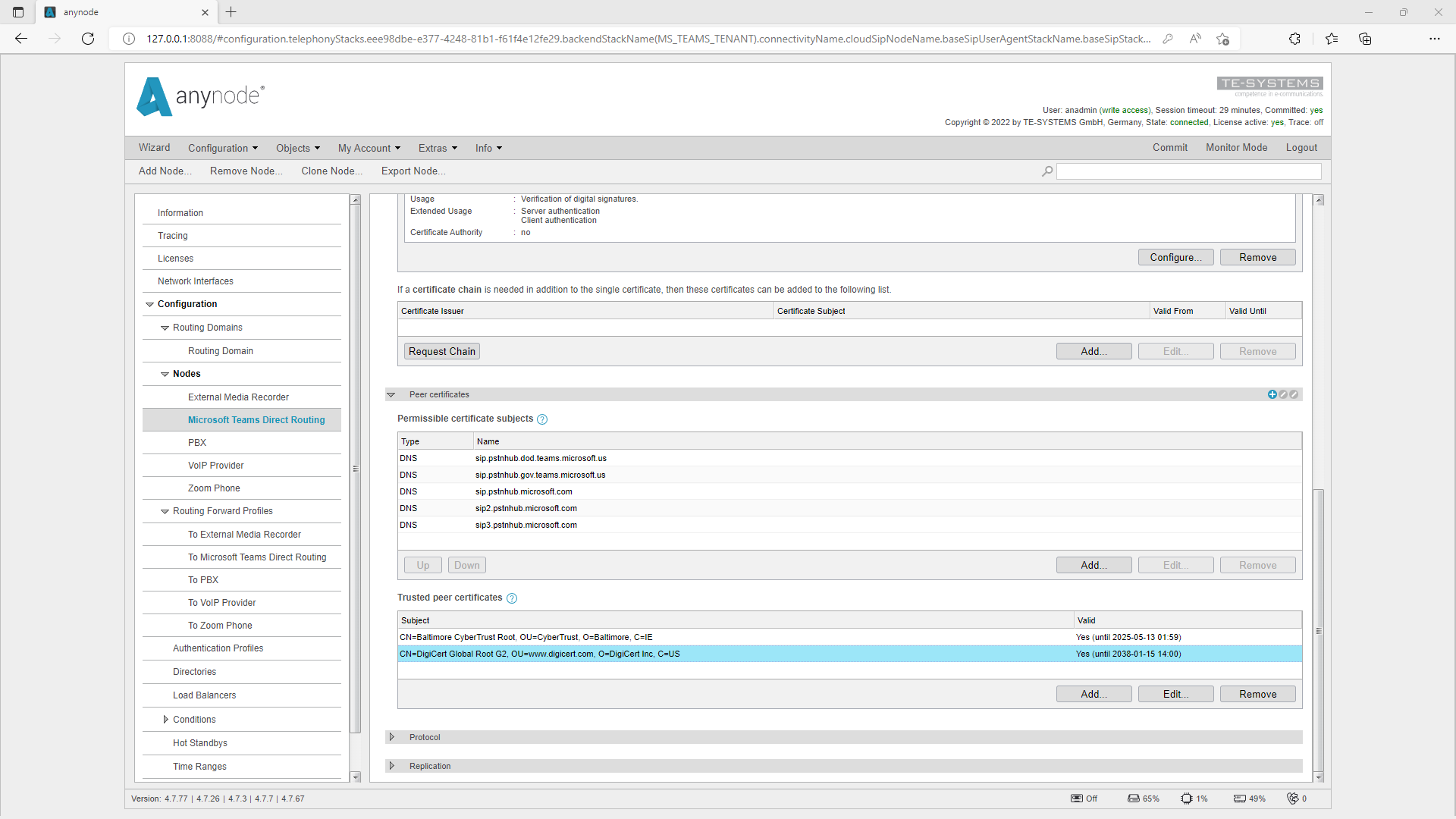Expand the Protocol section

coord(391,737)
